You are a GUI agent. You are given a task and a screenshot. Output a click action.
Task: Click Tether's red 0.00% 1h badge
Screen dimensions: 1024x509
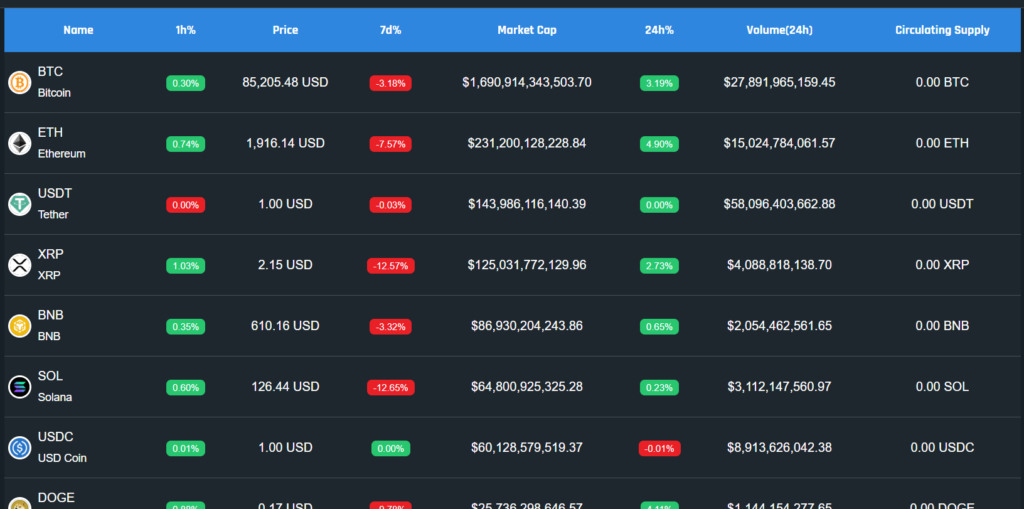(x=185, y=205)
